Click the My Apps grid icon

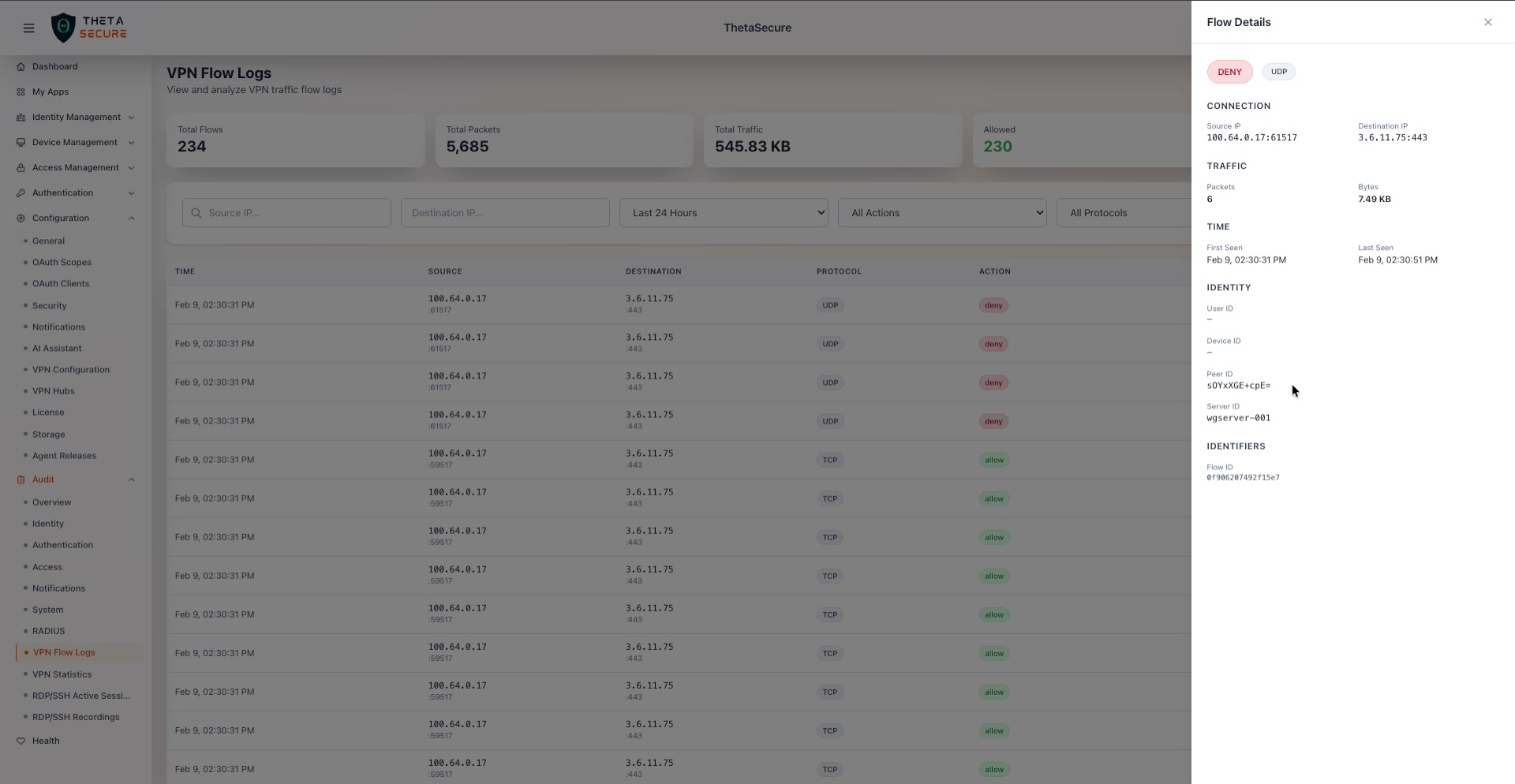coord(21,92)
